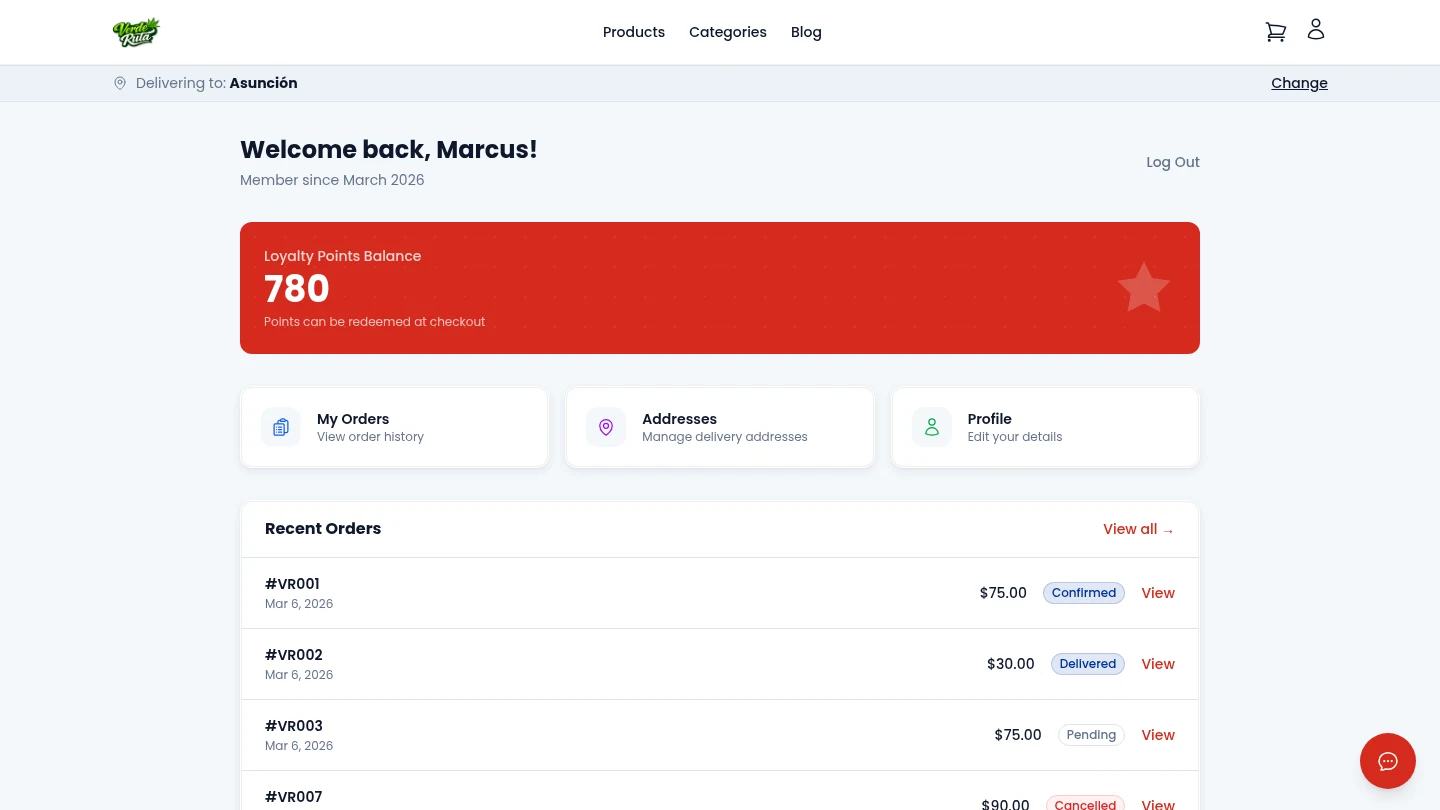The width and height of the screenshot is (1440, 810).
Task: Click the Profile person icon
Action: (931, 427)
